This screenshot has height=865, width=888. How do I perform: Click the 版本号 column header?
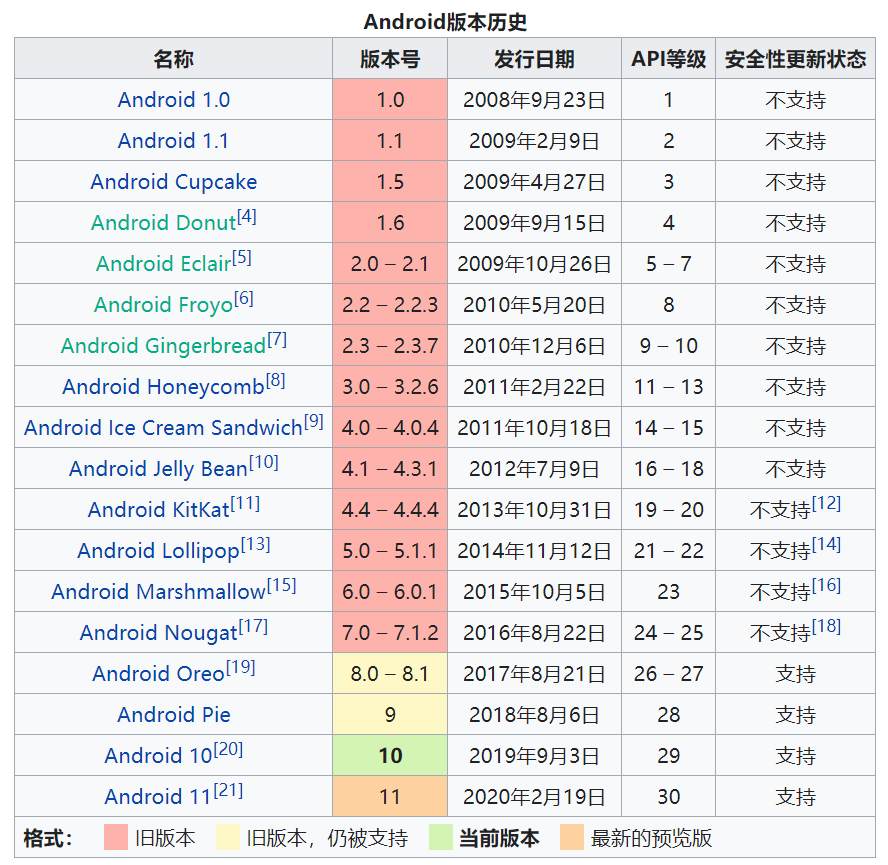click(x=390, y=59)
